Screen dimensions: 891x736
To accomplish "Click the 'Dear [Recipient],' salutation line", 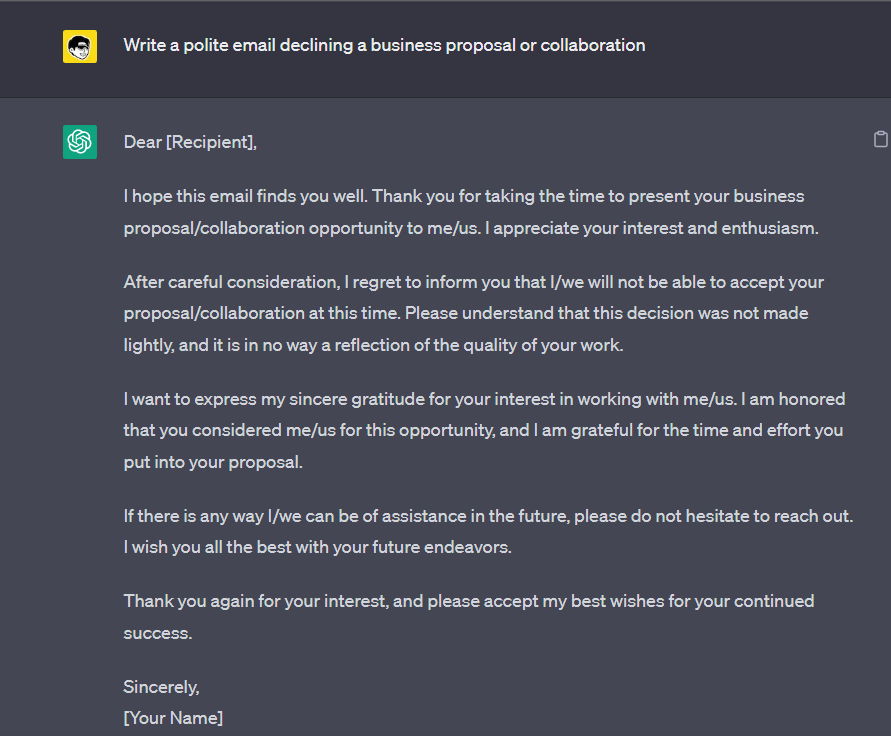I will [190, 141].
